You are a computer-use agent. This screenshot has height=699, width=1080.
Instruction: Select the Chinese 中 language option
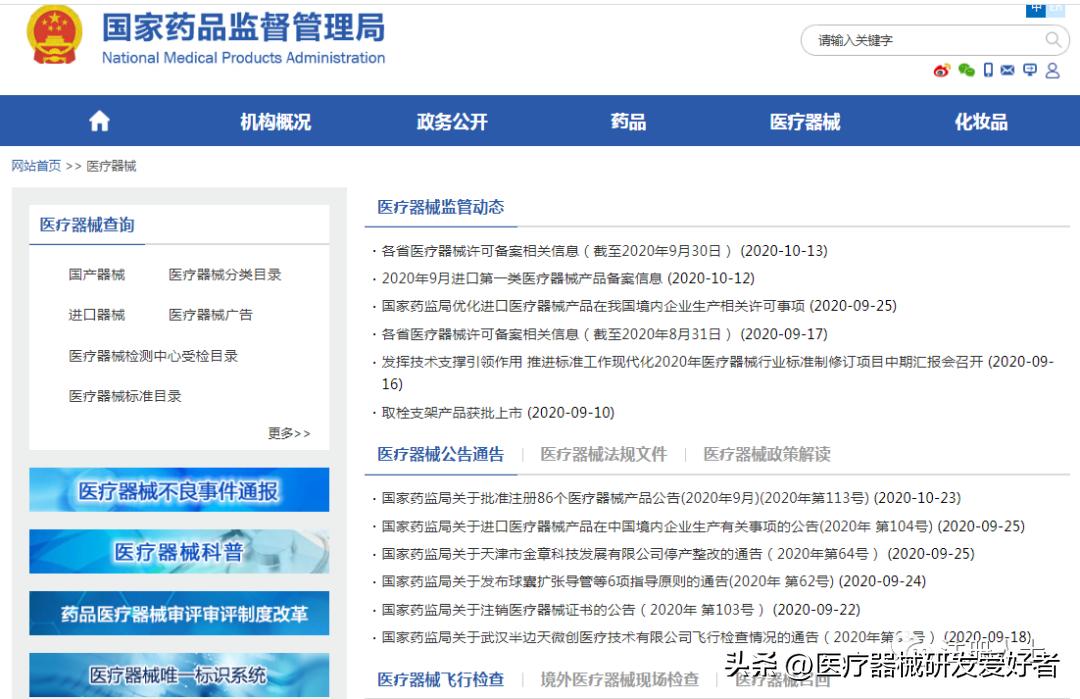tap(1036, 10)
